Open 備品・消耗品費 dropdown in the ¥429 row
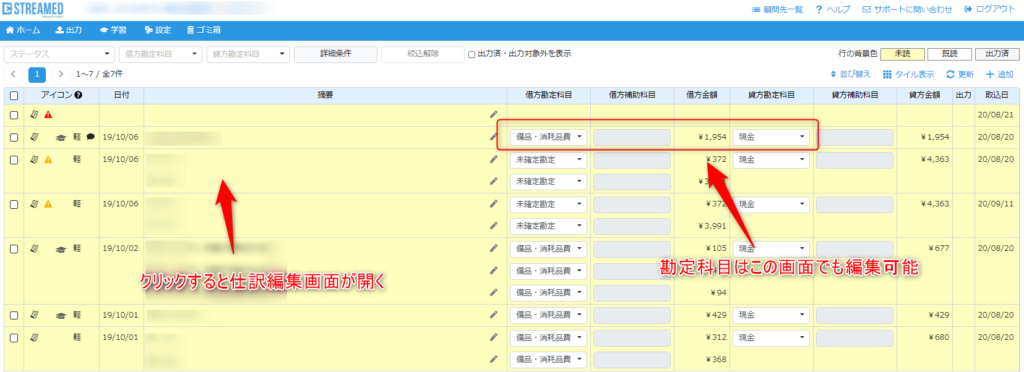Screen dimensions: 1024x372 point(549,315)
